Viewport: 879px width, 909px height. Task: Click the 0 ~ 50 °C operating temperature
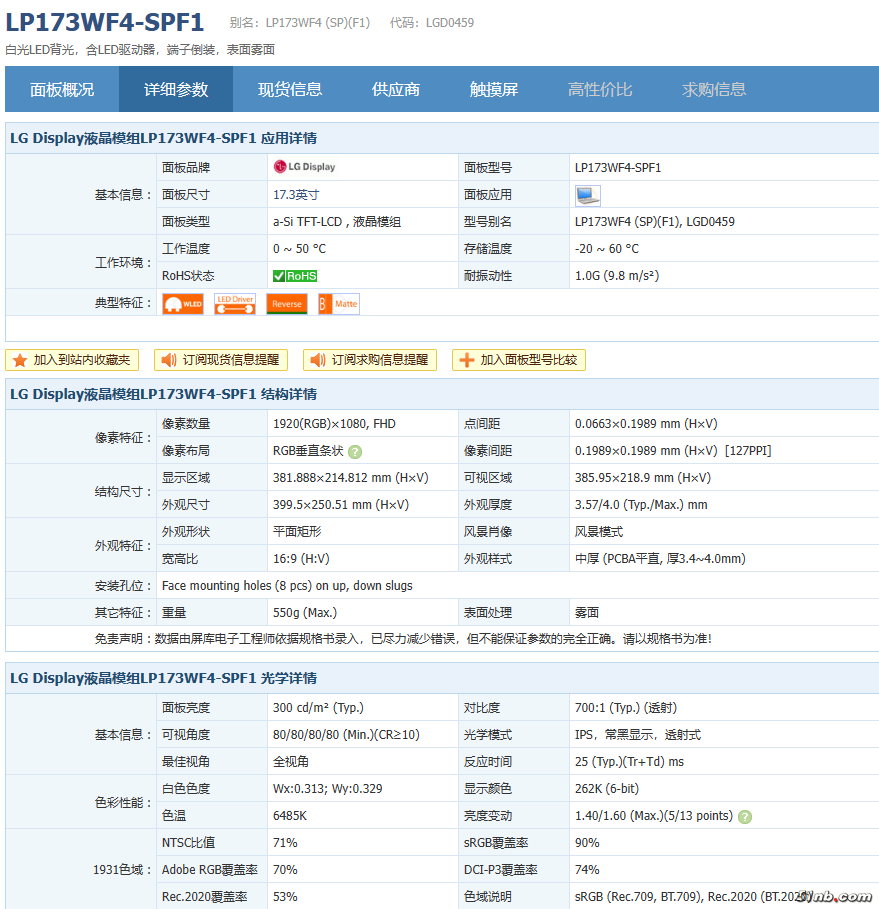click(x=300, y=249)
